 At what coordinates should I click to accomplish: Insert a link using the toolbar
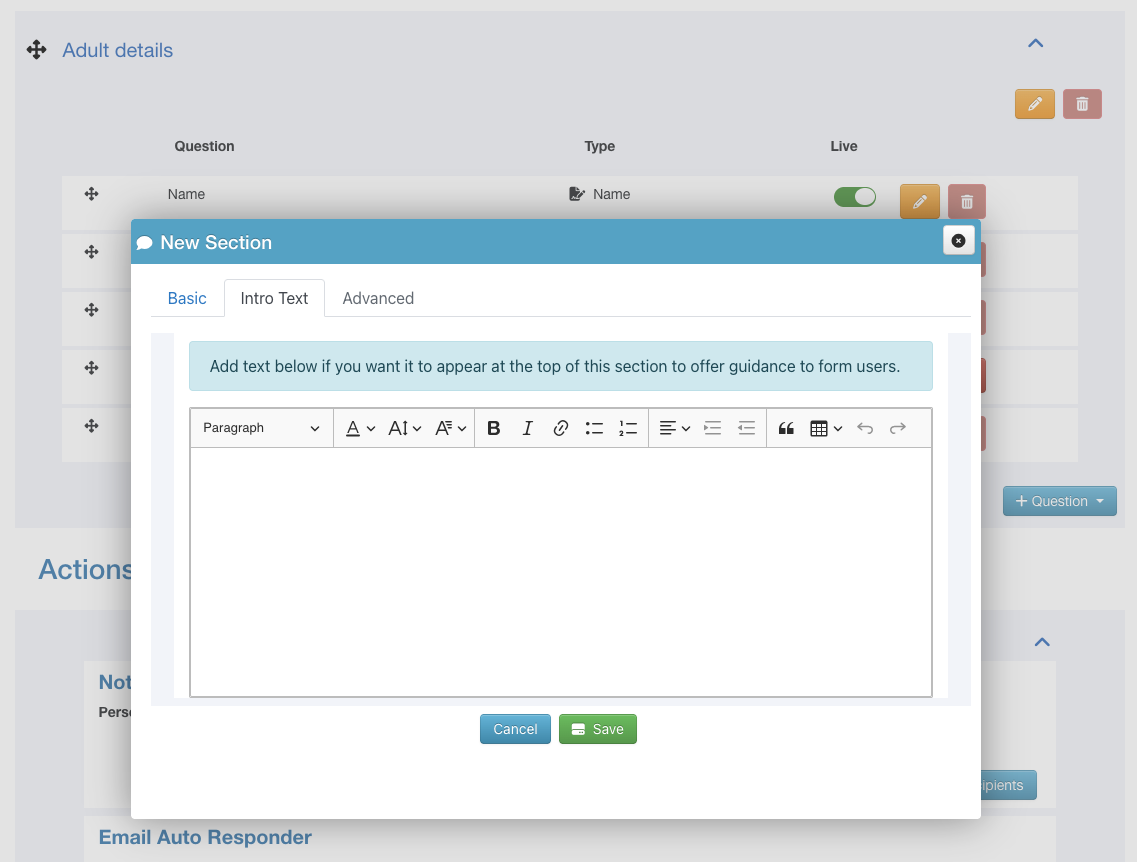click(x=561, y=428)
